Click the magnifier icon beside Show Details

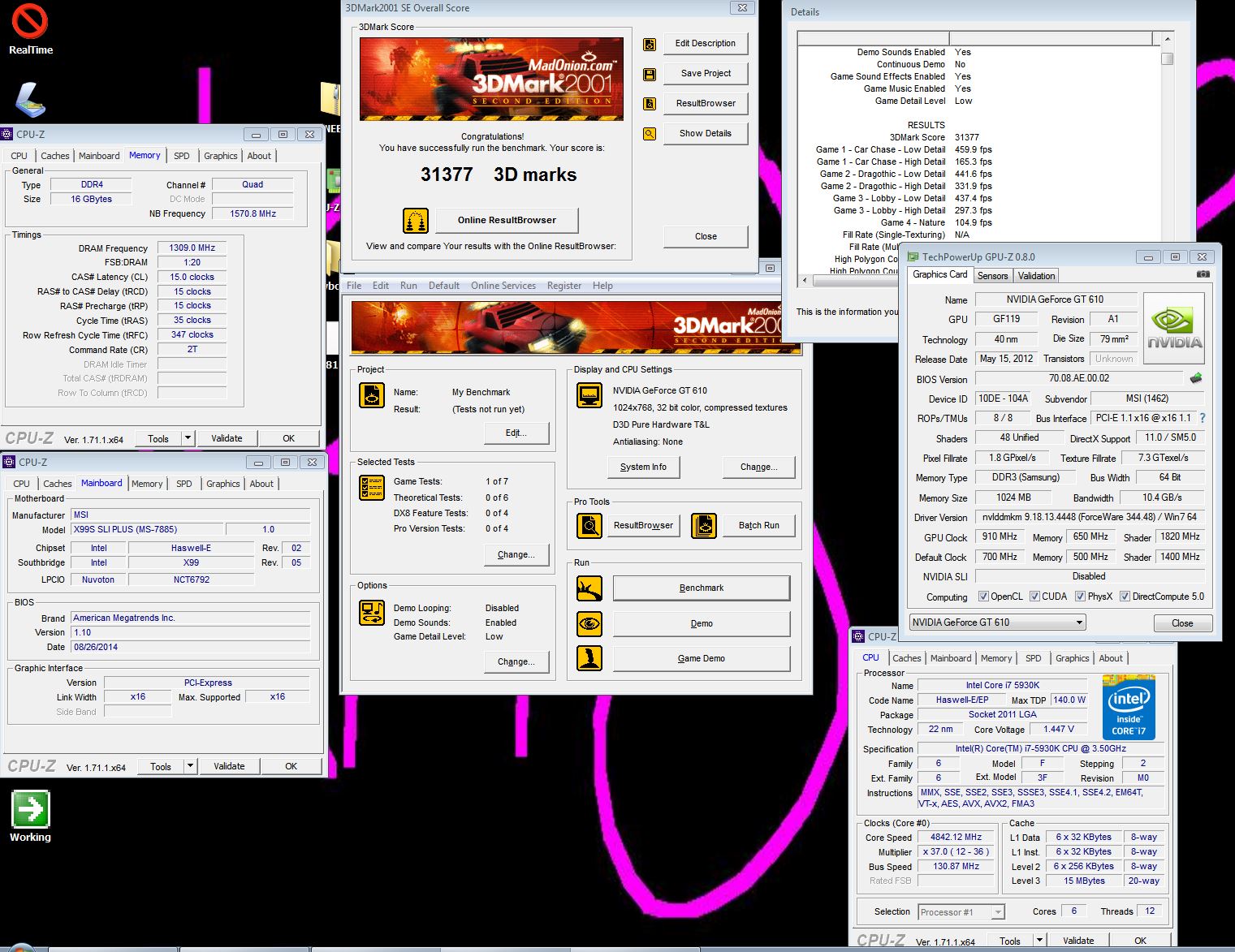(x=650, y=134)
